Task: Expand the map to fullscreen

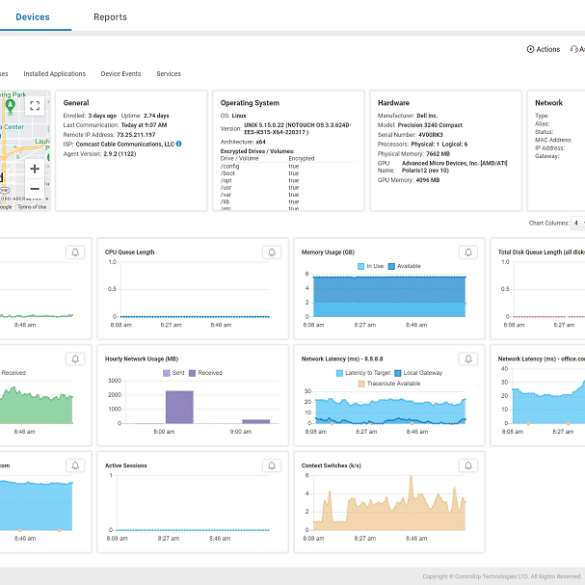Action: 35,106
